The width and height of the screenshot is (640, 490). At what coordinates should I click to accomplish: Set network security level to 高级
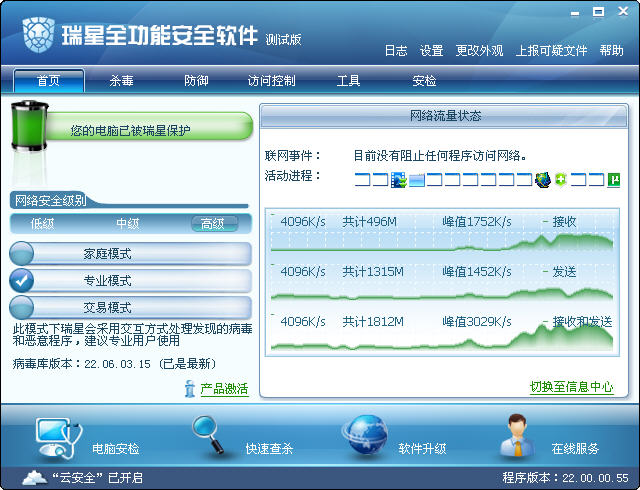[214, 224]
